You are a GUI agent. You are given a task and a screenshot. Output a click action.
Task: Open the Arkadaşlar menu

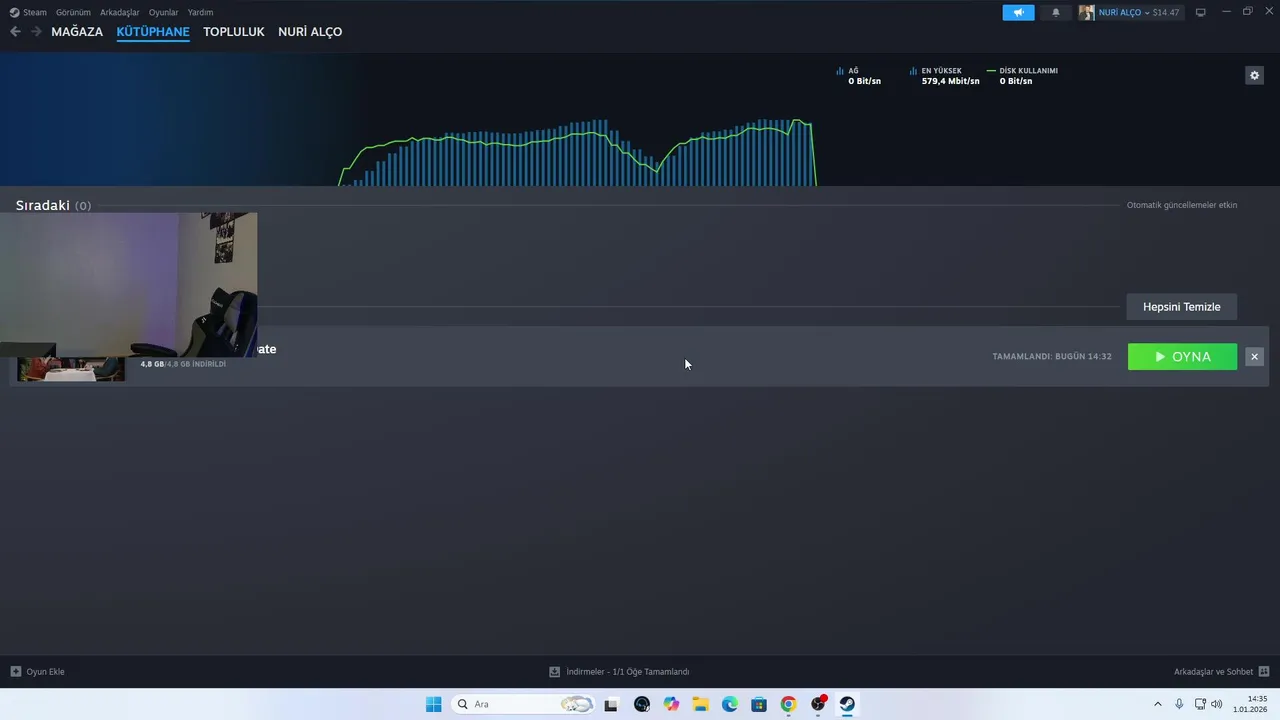[120, 12]
